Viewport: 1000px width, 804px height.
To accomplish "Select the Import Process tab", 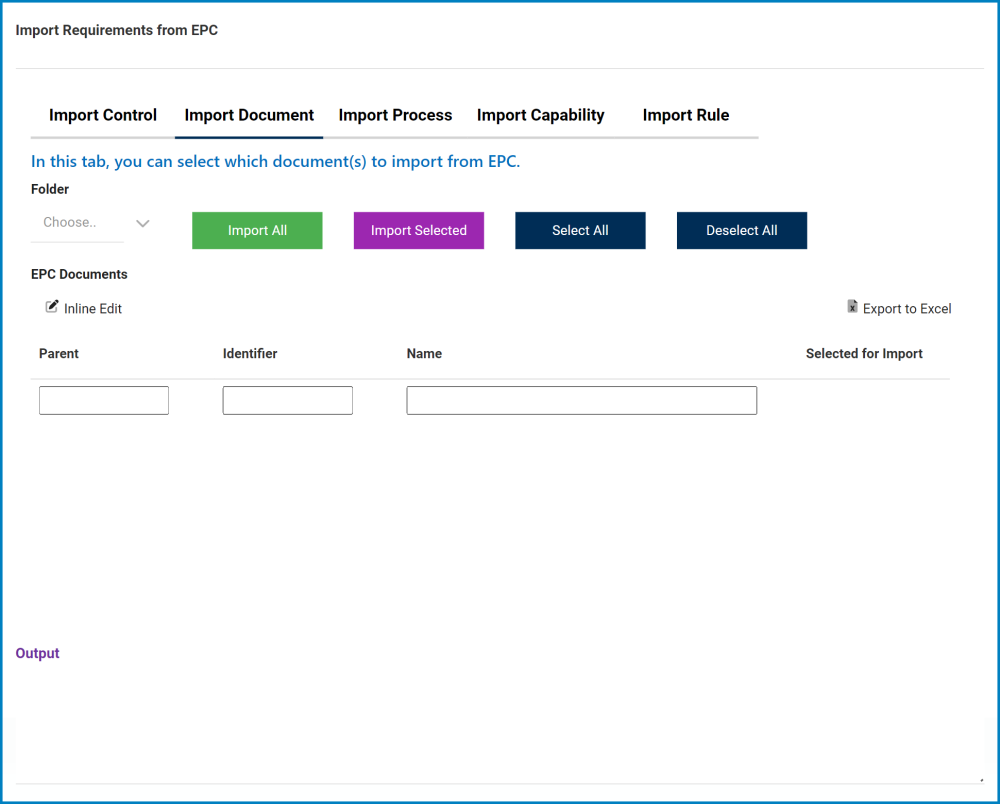I will click(x=395, y=115).
